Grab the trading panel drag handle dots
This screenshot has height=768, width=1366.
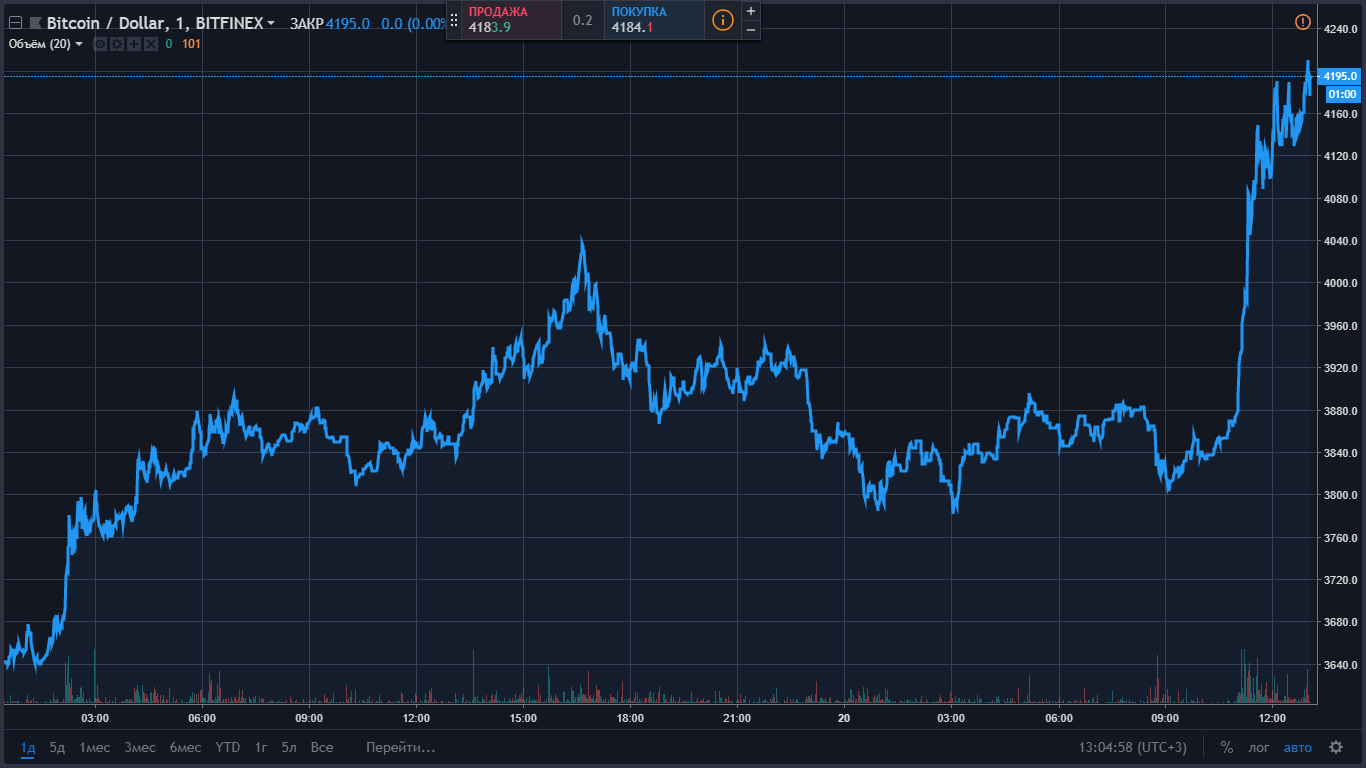[454, 20]
